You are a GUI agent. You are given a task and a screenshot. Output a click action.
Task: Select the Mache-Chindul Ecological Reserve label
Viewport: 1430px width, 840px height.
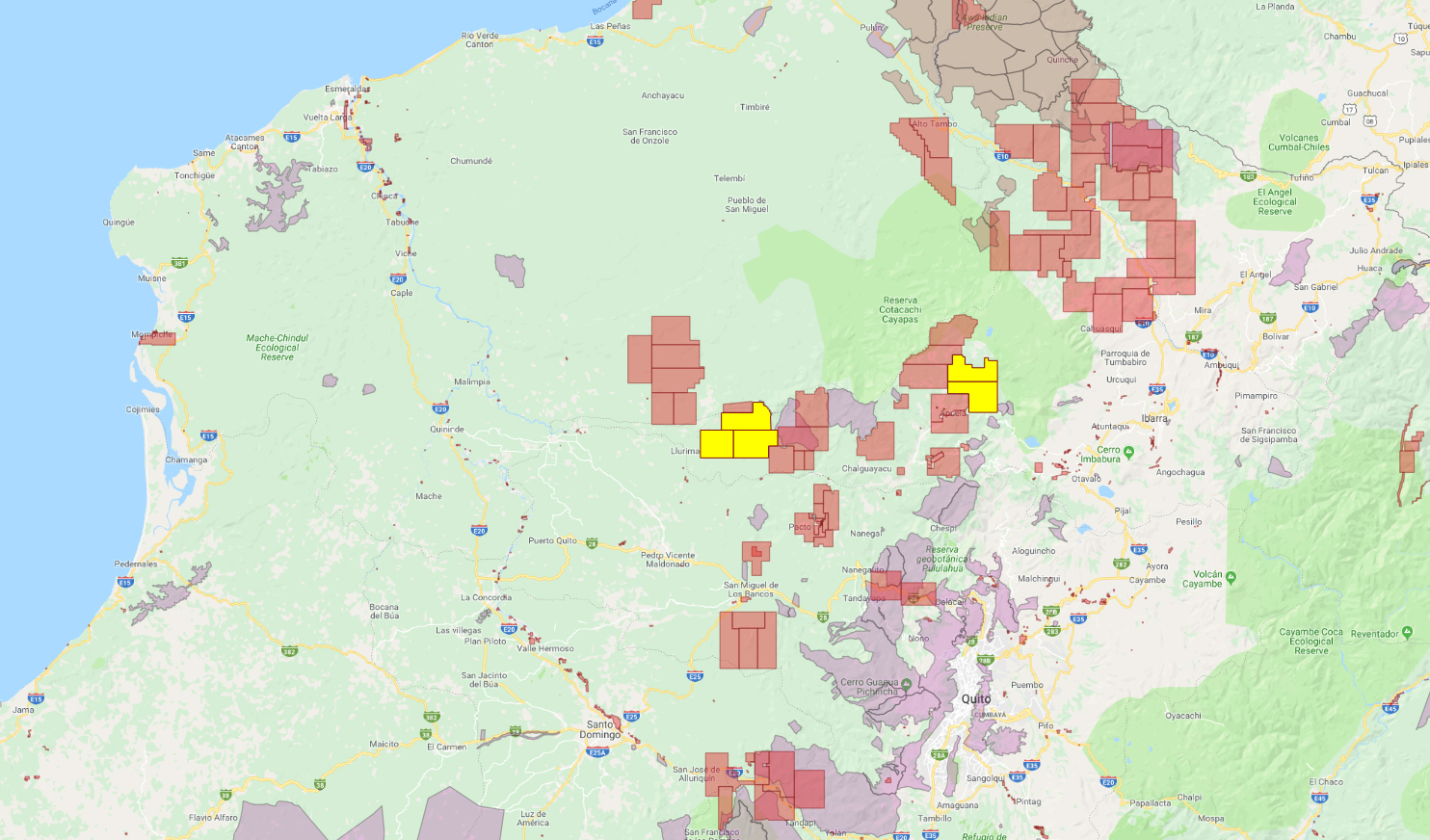[277, 348]
